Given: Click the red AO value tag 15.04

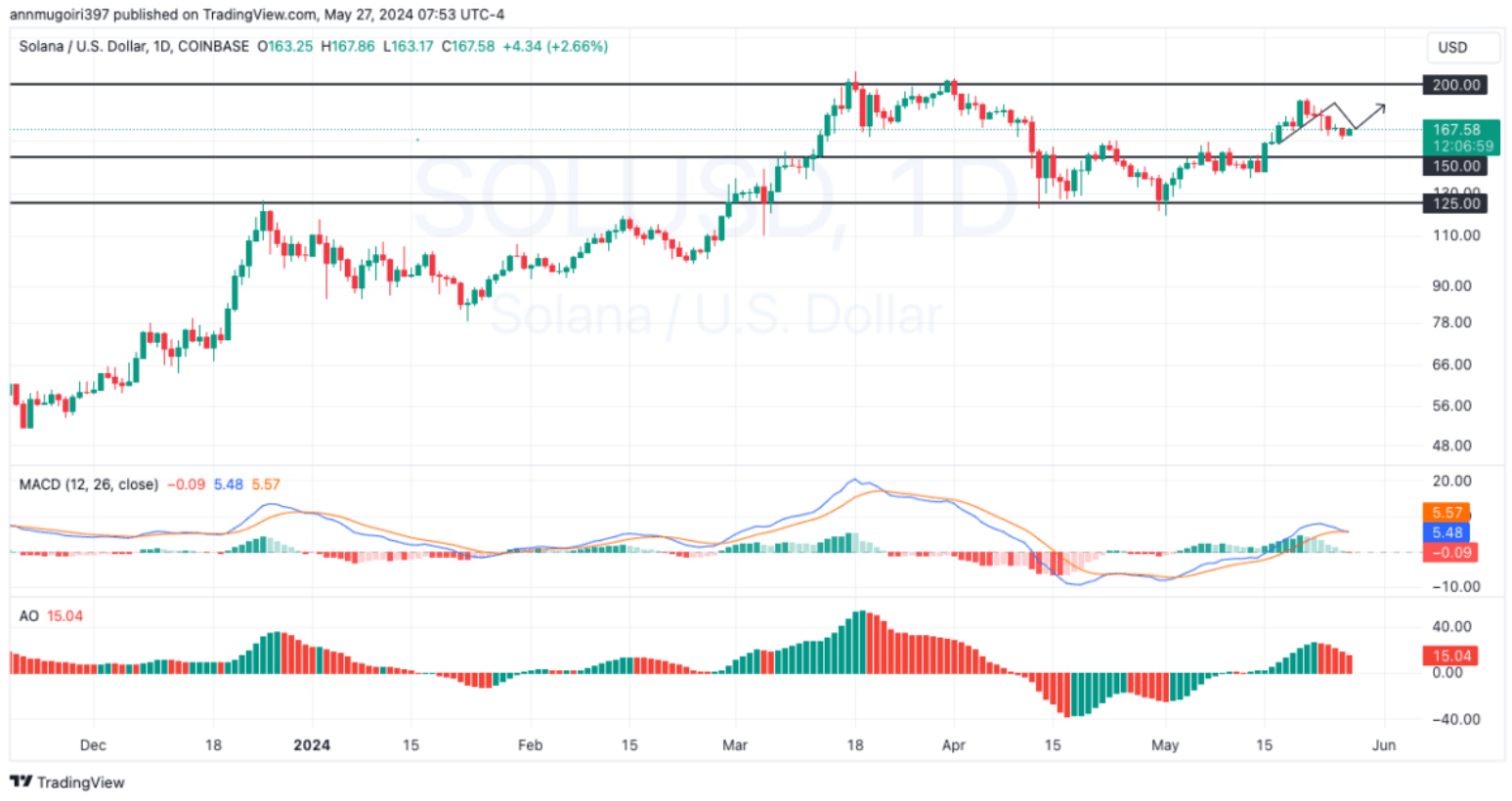Looking at the screenshot, I should point(1449,655).
